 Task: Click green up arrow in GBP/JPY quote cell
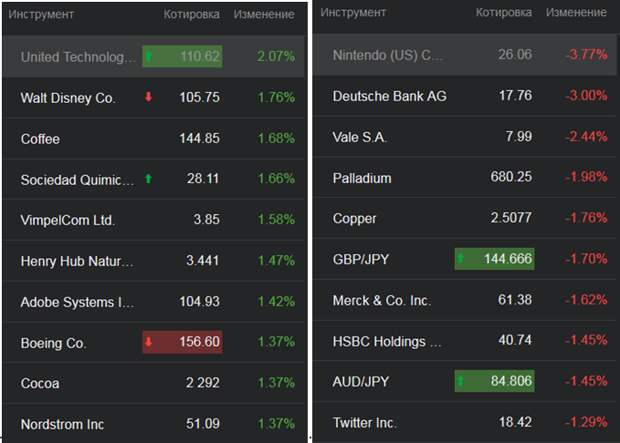461,259
